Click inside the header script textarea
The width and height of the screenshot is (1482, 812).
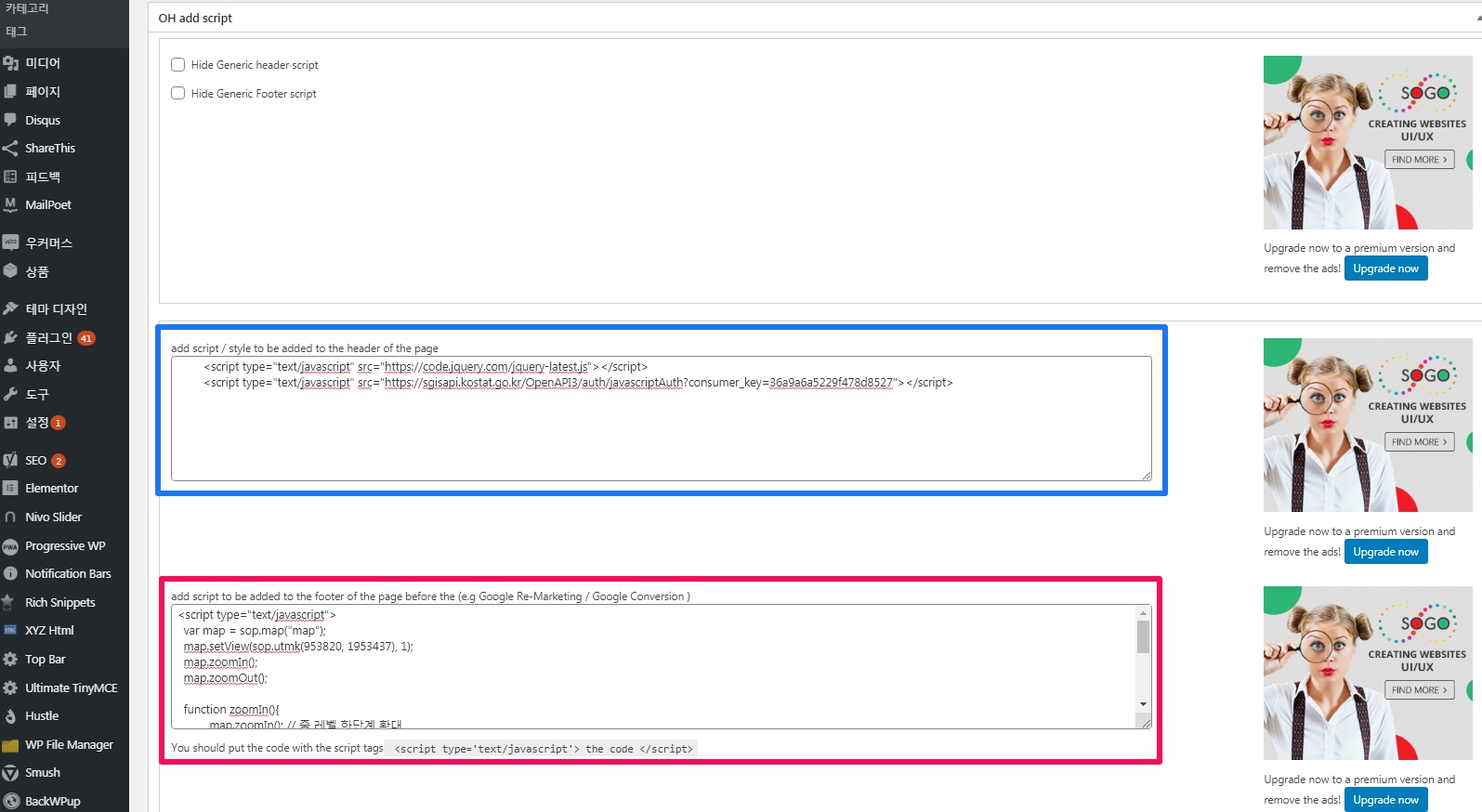click(661, 419)
